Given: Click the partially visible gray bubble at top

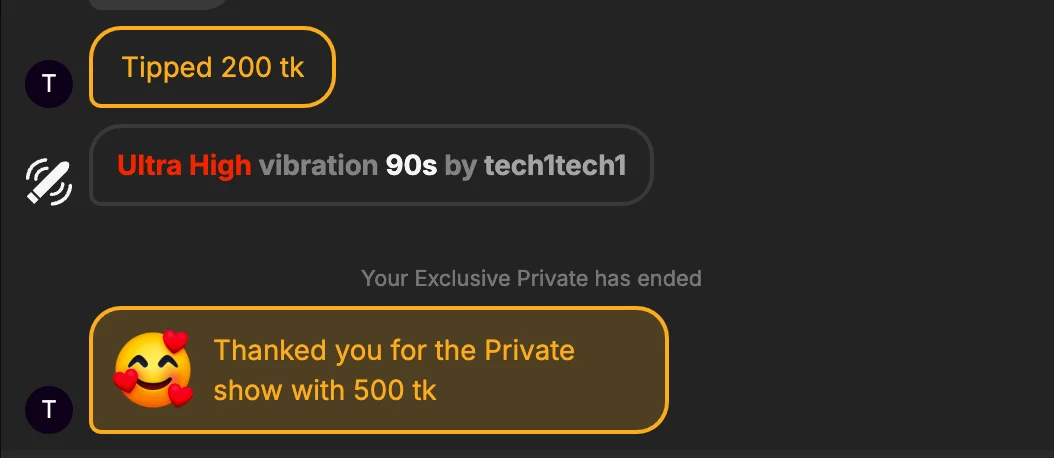Looking at the screenshot, I should coord(160,3).
